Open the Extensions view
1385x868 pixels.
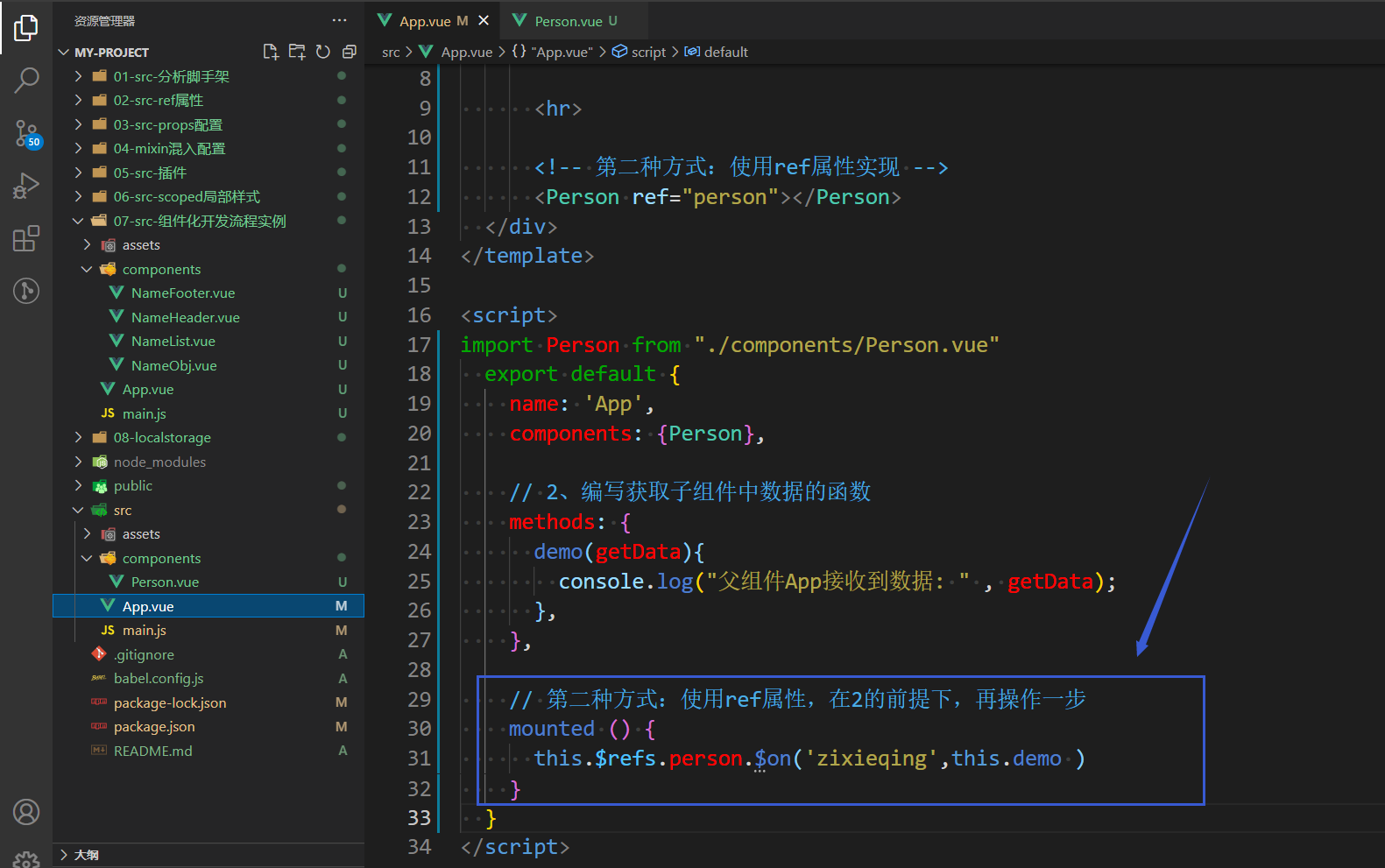point(26,238)
